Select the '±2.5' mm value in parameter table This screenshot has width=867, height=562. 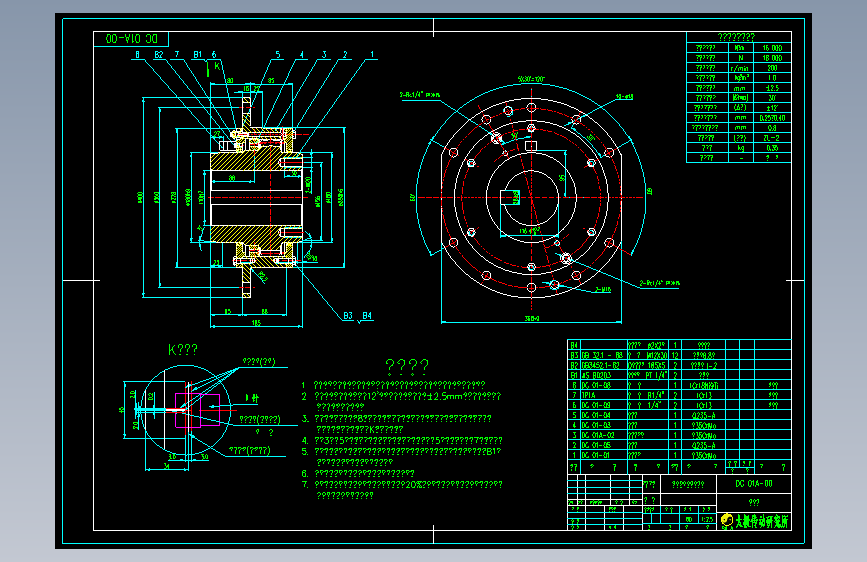click(x=772, y=88)
